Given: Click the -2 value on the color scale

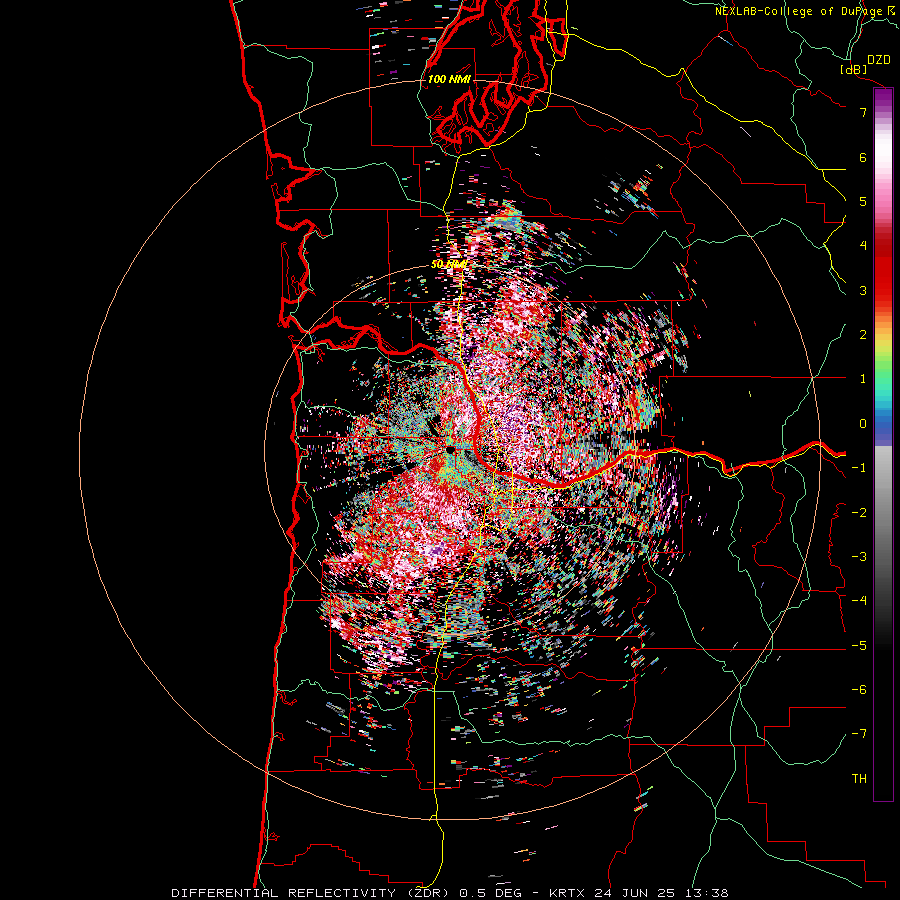Looking at the screenshot, I should [x=859, y=513].
